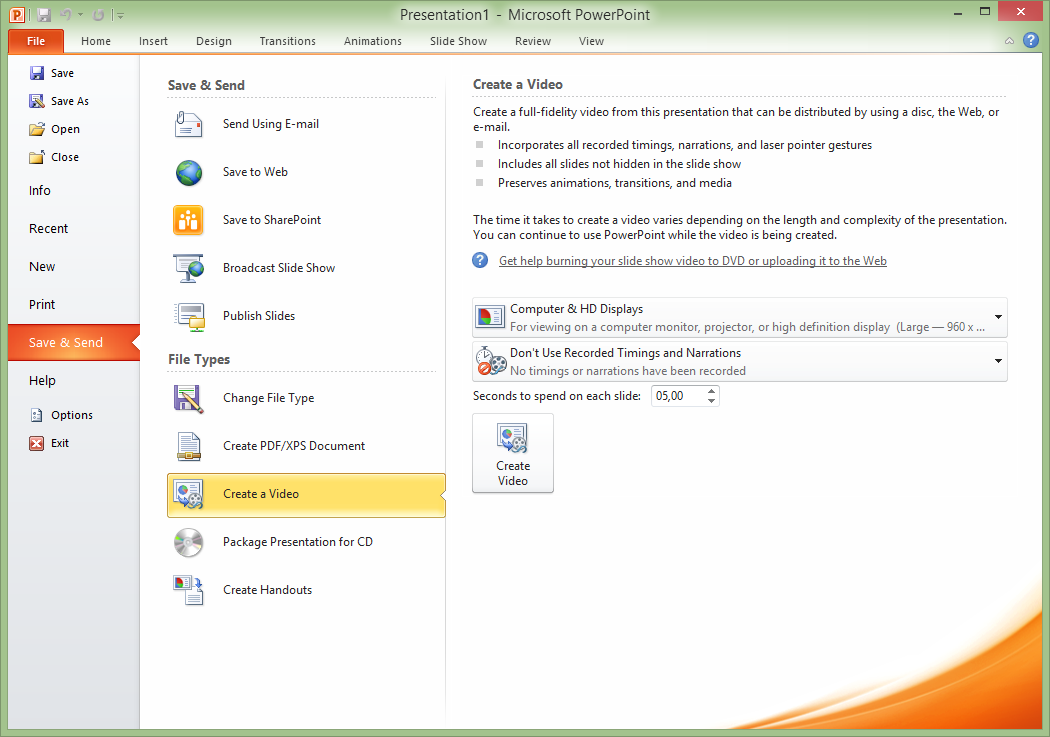Click the Options label in the sidebar

click(72, 415)
